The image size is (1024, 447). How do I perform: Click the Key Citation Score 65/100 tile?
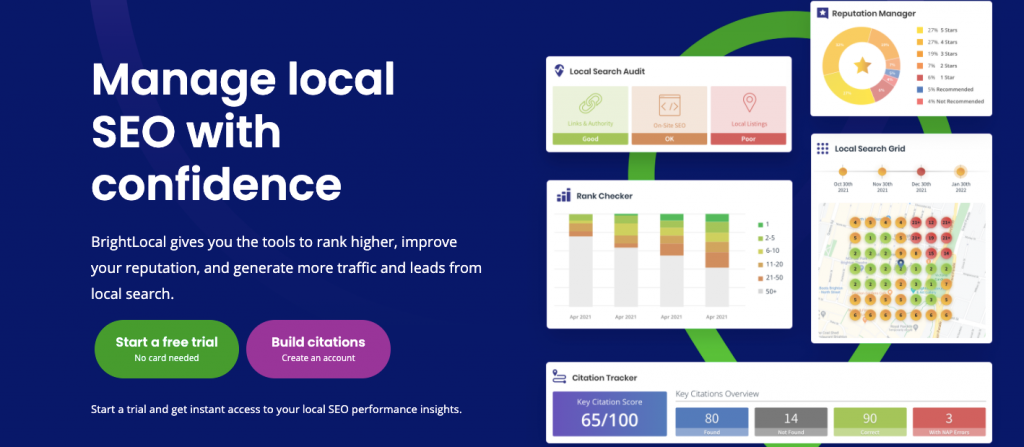coord(609,414)
